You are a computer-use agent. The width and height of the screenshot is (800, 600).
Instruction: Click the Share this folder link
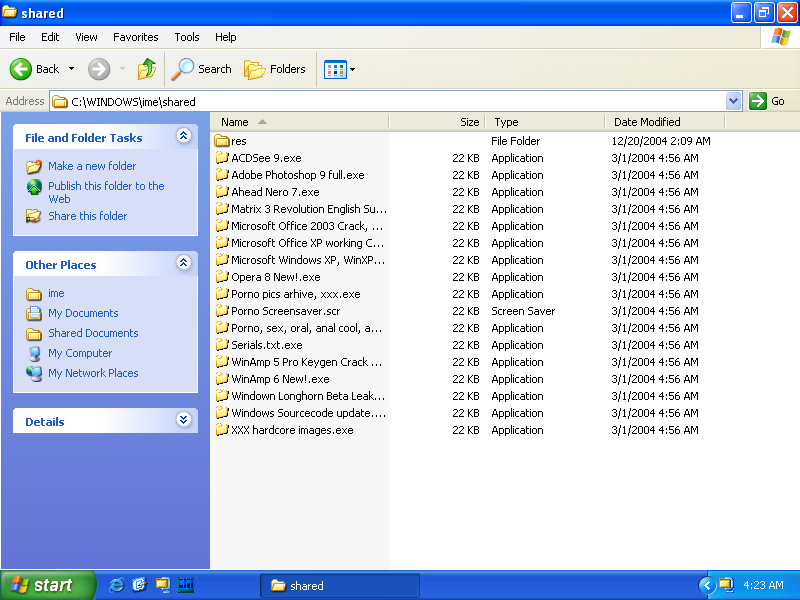88,216
